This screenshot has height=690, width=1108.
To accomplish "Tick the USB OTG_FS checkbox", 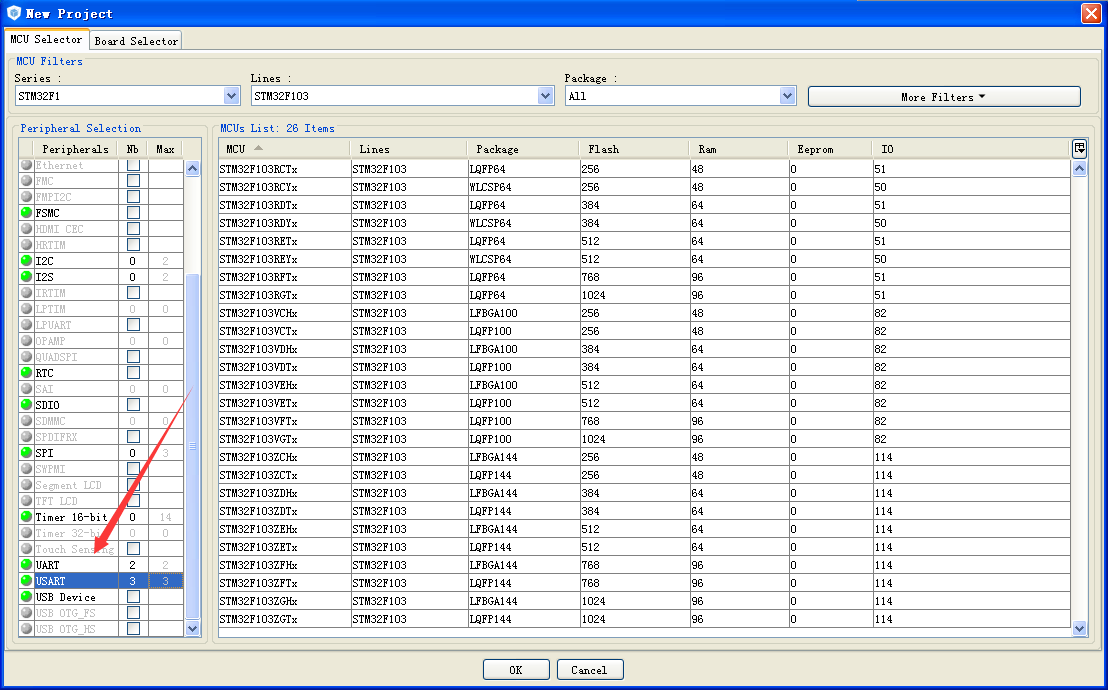I will (133, 612).
